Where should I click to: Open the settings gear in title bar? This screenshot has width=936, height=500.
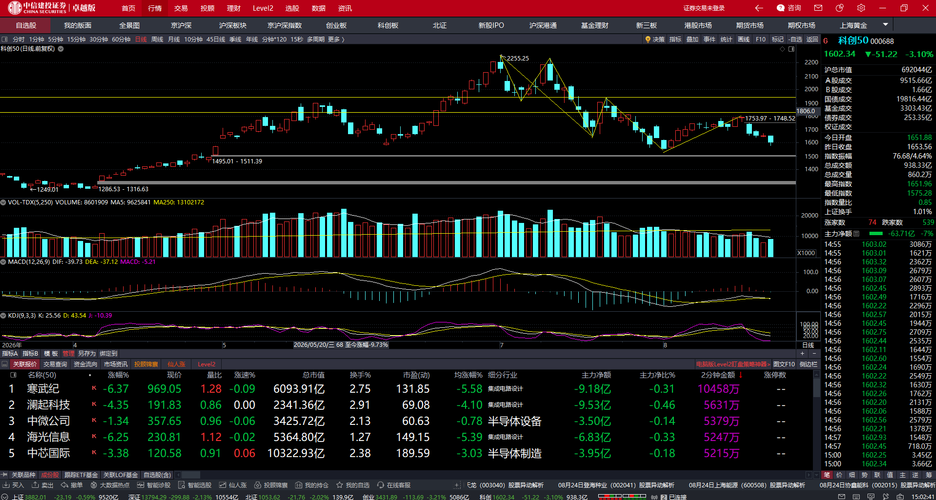861,8
